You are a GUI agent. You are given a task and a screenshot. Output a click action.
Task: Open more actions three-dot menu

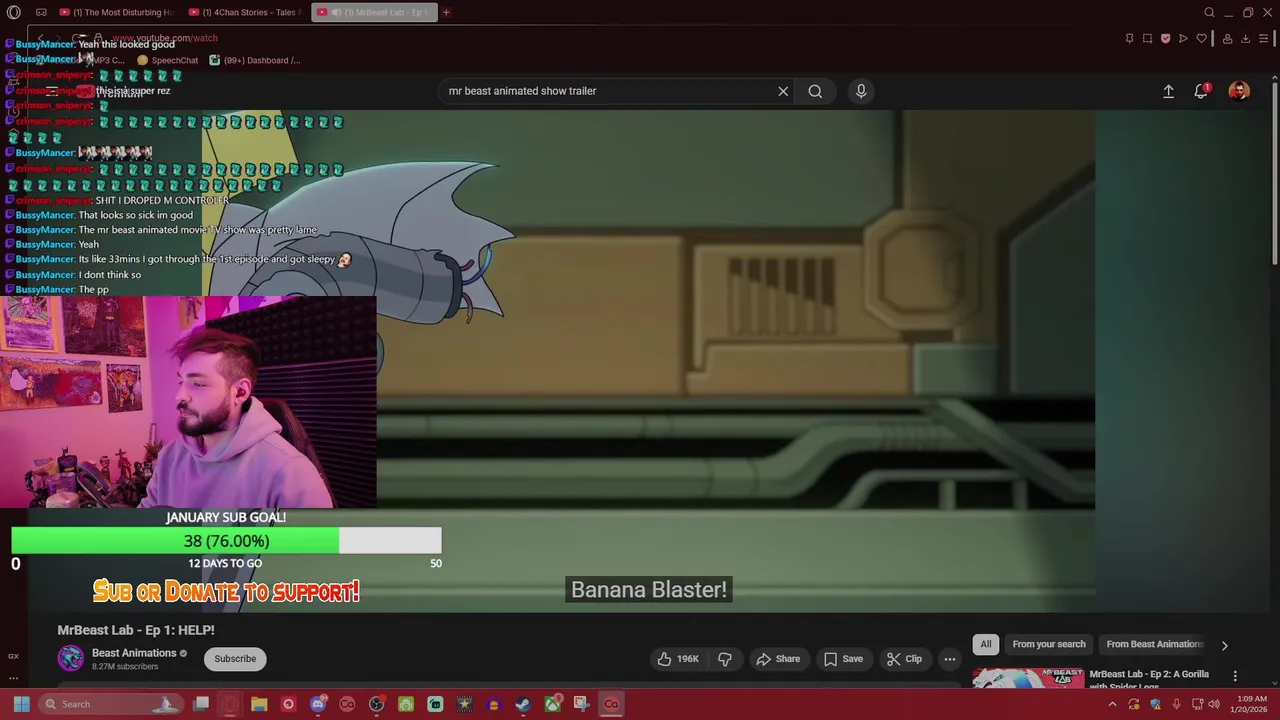pos(950,658)
